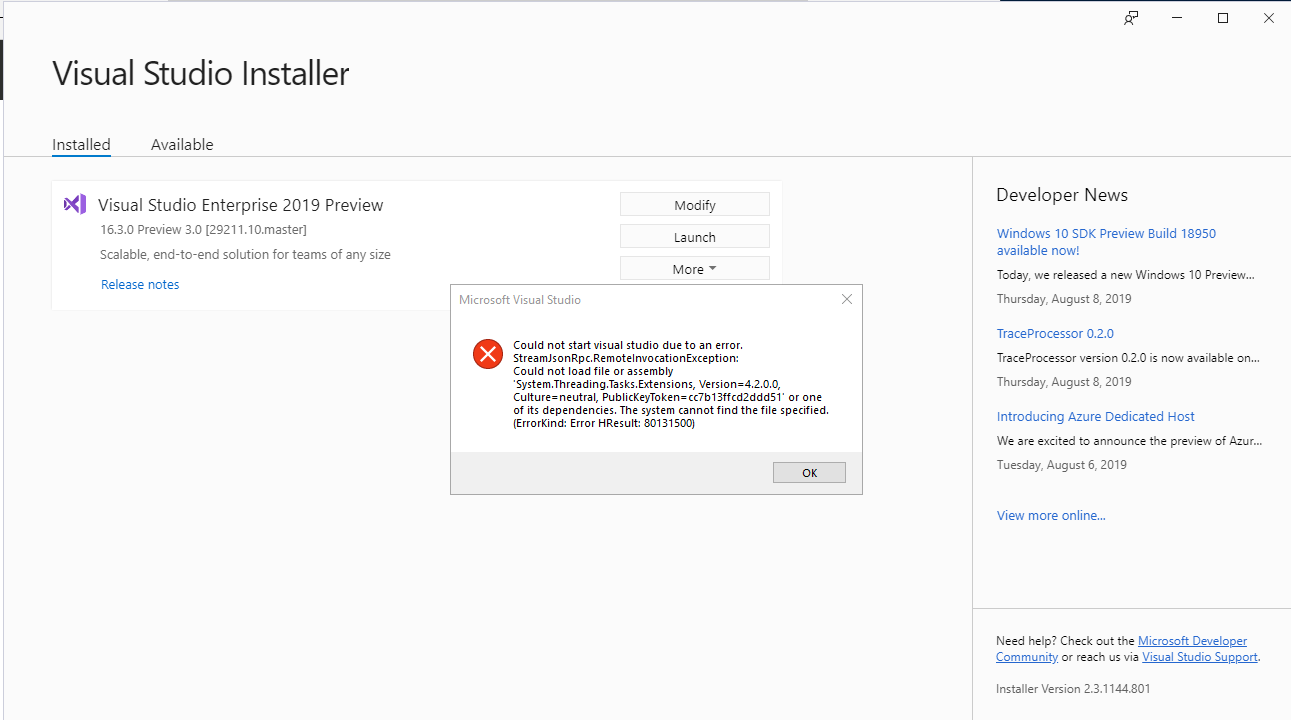Viewport: 1291px width, 720px height.
Task: Open the Windows 10 SDK Preview Build 18950 article
Action: tap(1106, 240)
